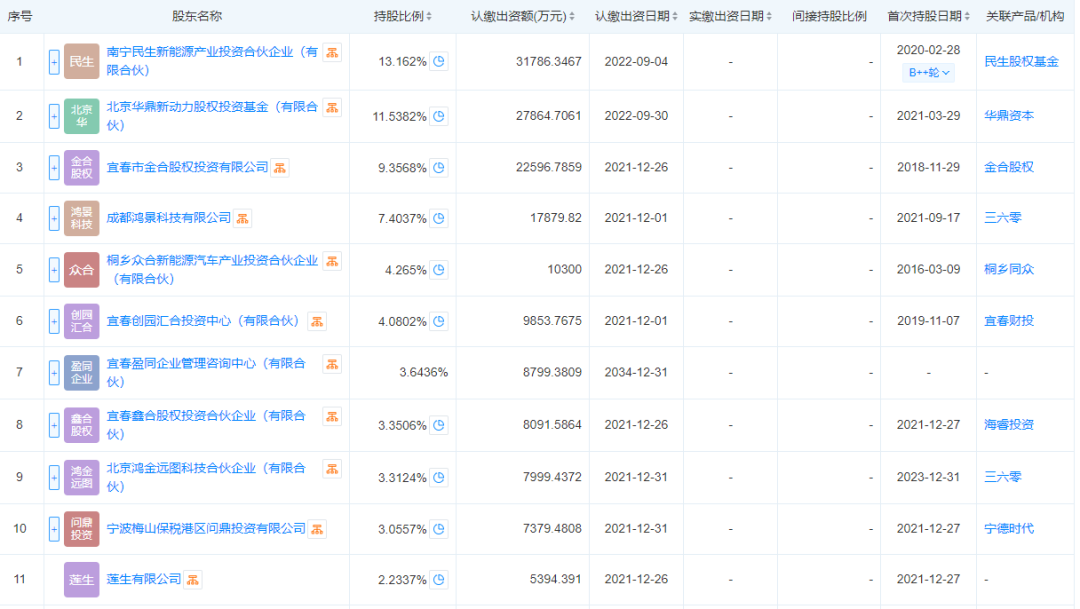The width and height of the screenshot is (1080, 609).
Task: View shareholding history clock next to 13.162%
Action: pos(439,61)
